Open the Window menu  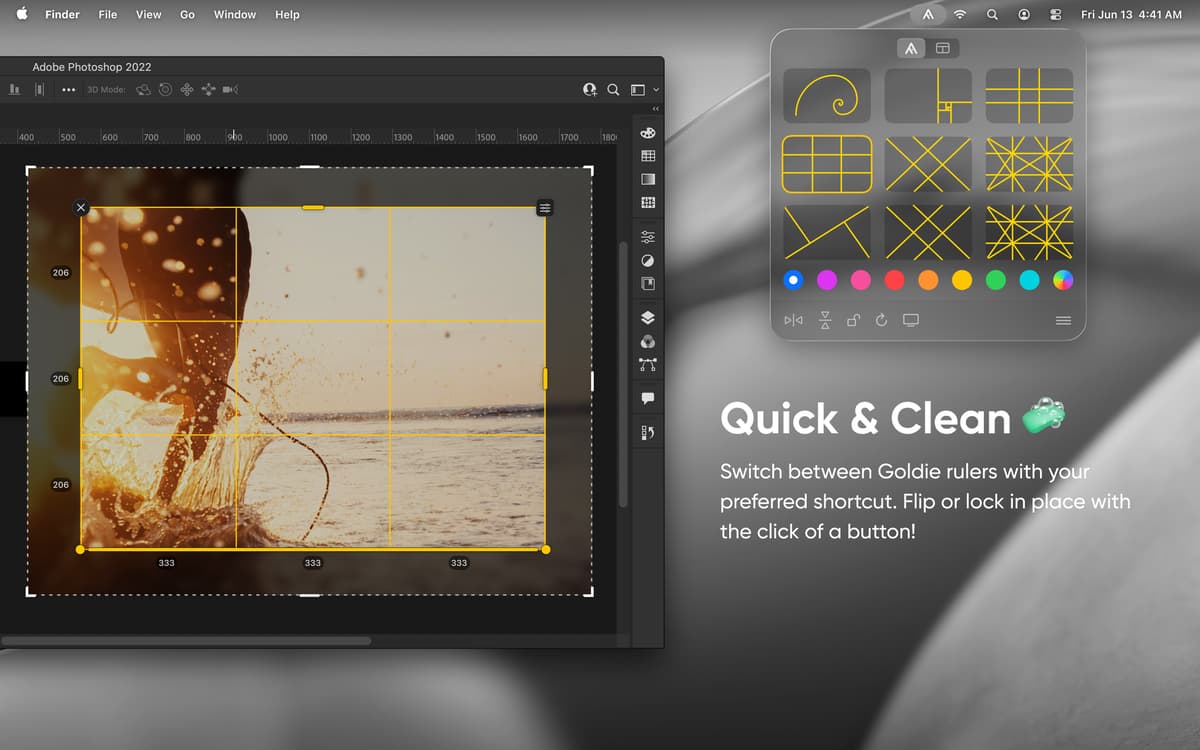click(x=234, y=15)
